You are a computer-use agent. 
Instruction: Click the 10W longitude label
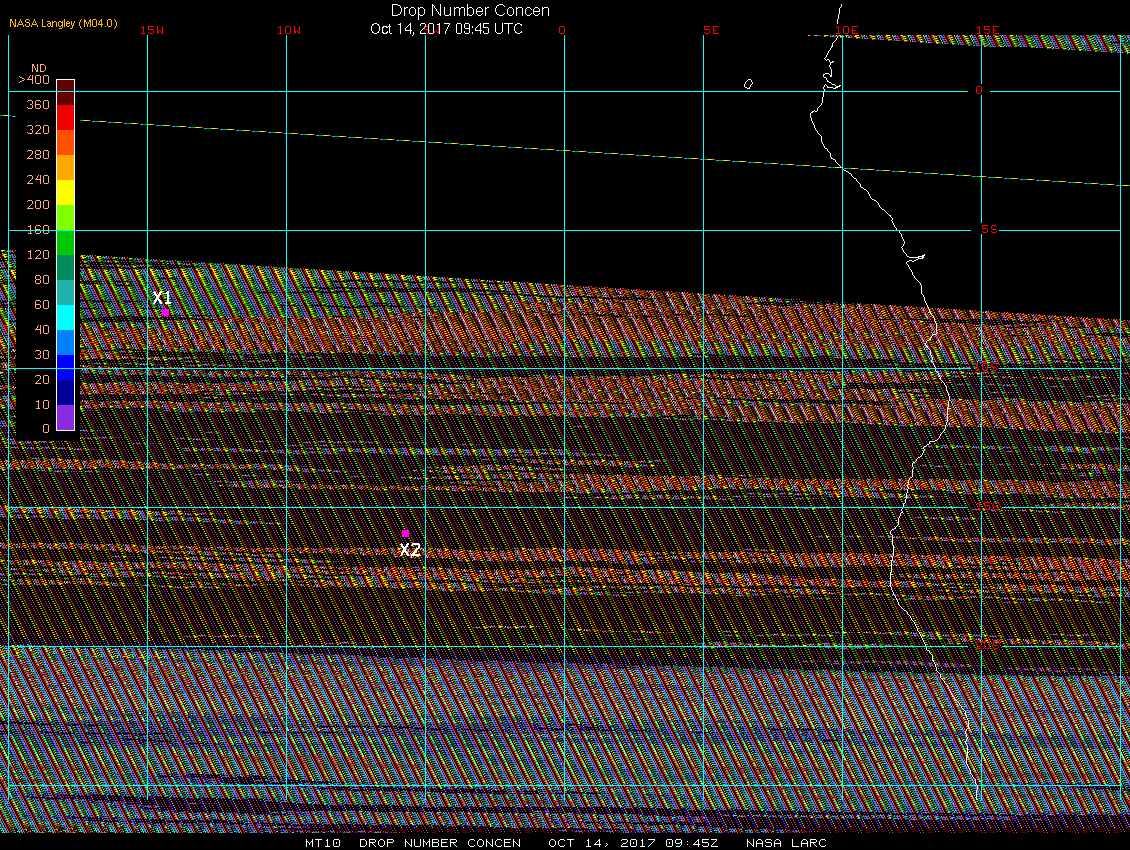[x=288, y=30]
